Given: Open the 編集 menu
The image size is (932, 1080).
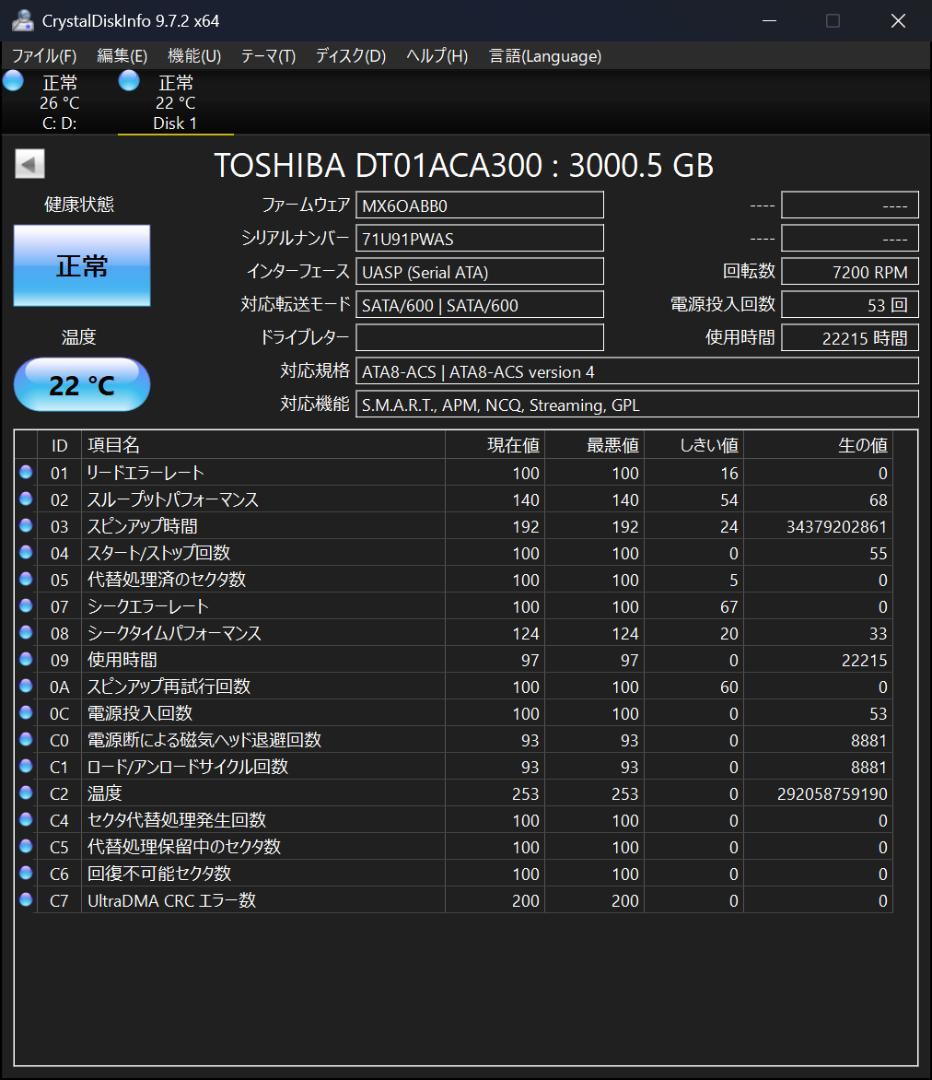Looking at the screenshot, I should (x=120, y=56).
